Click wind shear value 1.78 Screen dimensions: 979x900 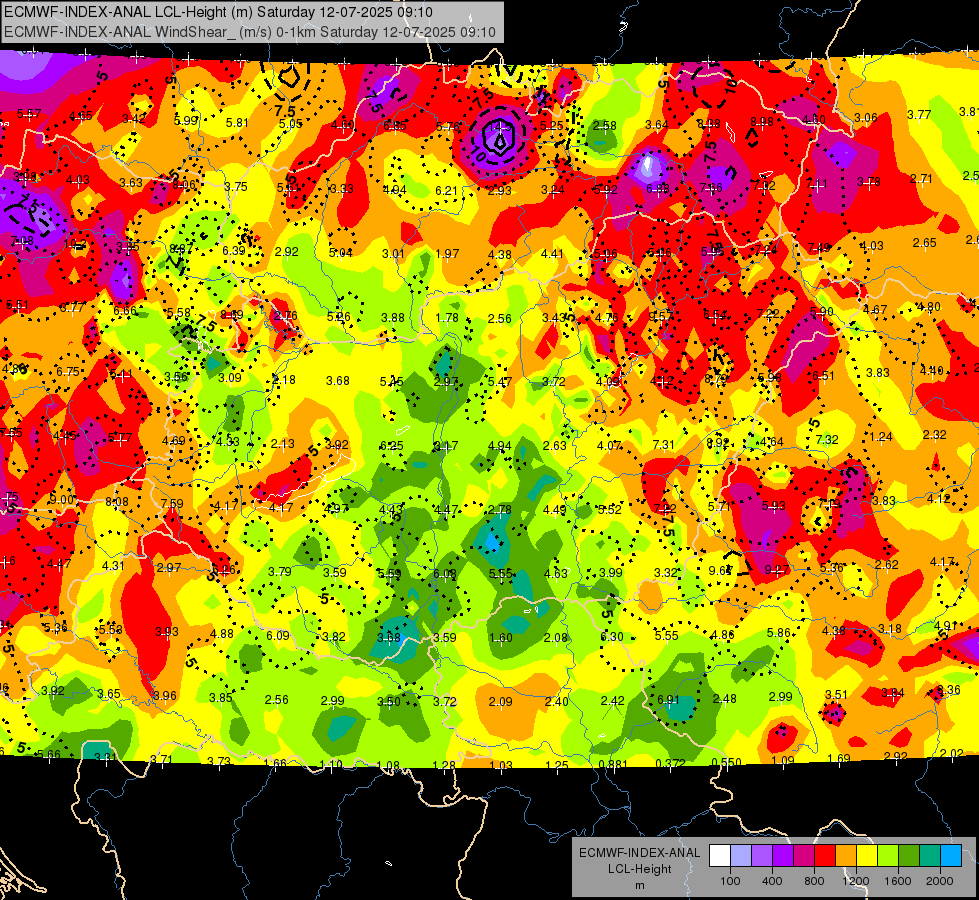coord(447,317)
